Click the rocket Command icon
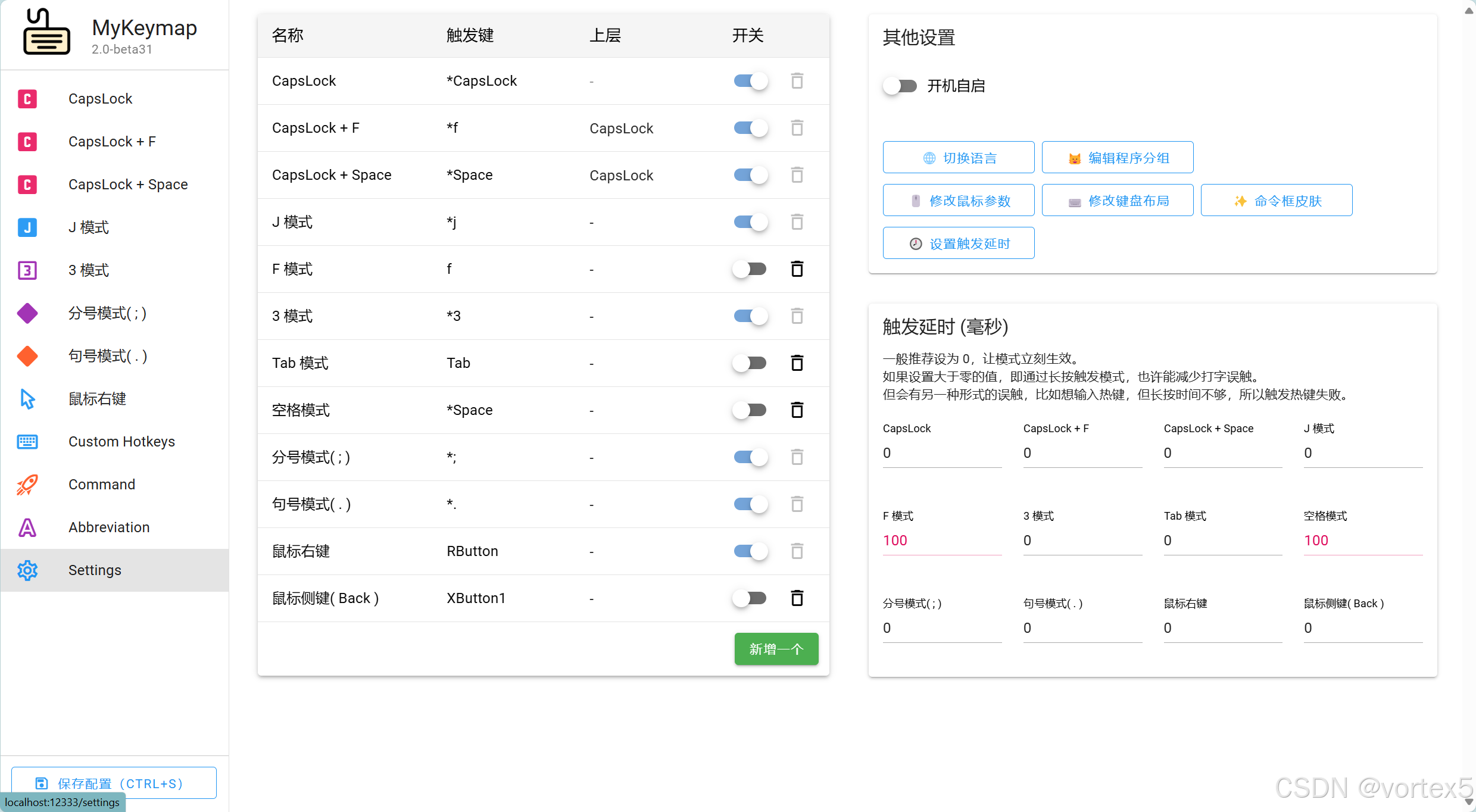The image size is (1476, 812). (27, 485)
